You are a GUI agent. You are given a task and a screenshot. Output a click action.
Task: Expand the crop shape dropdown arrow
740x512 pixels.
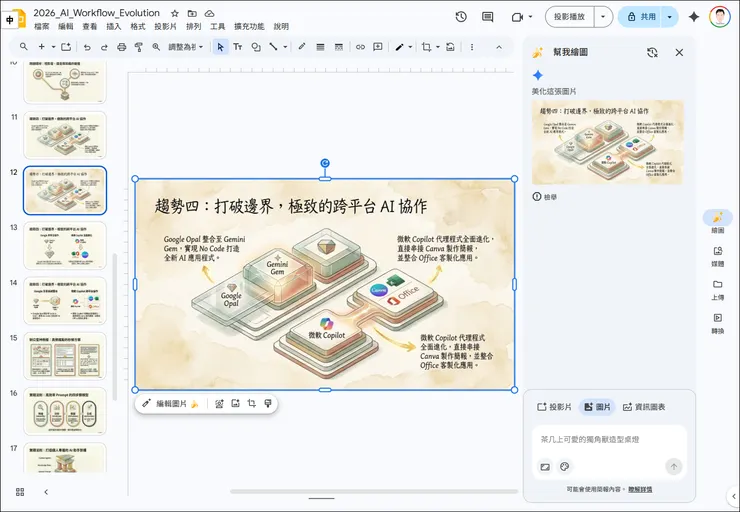[x=438, y=47]
